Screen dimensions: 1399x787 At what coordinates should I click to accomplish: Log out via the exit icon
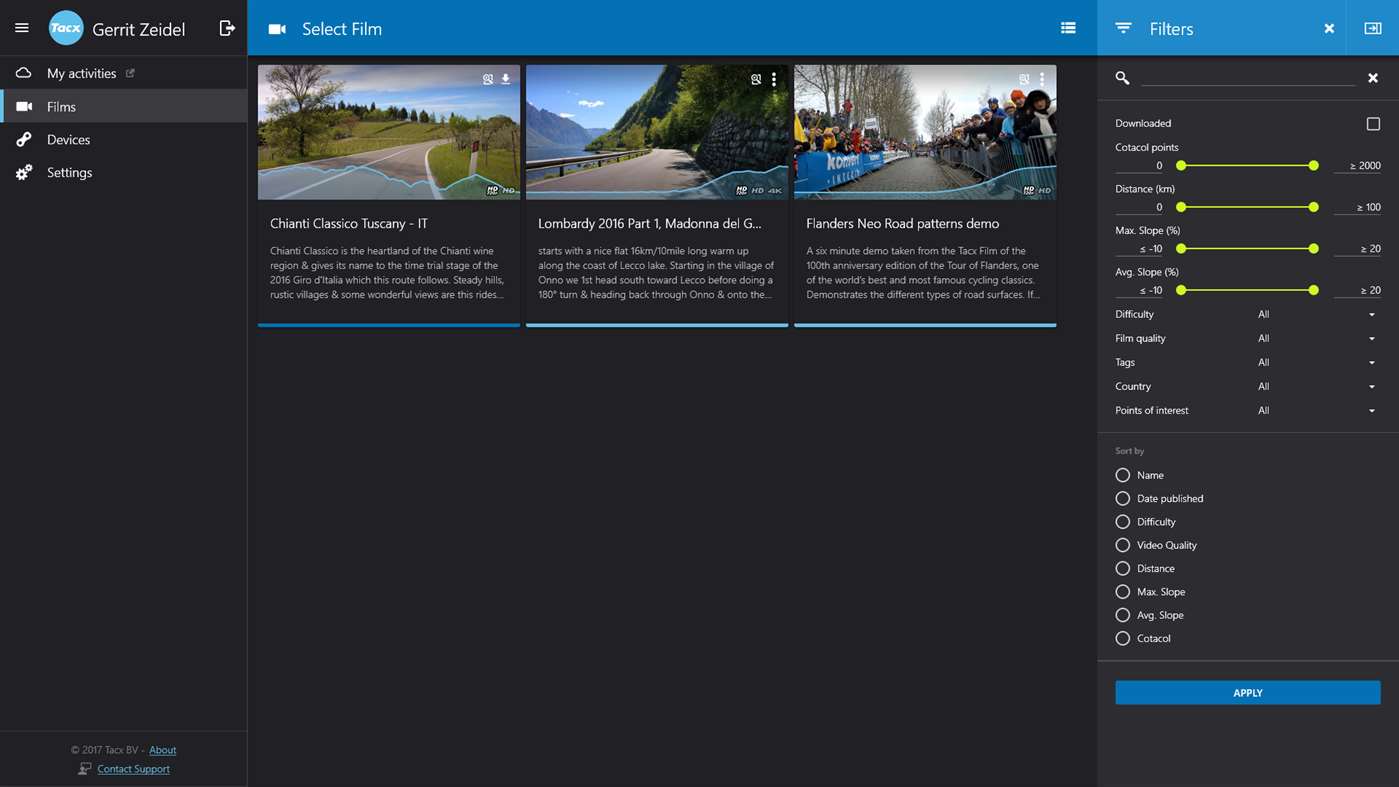coord(227,28)
